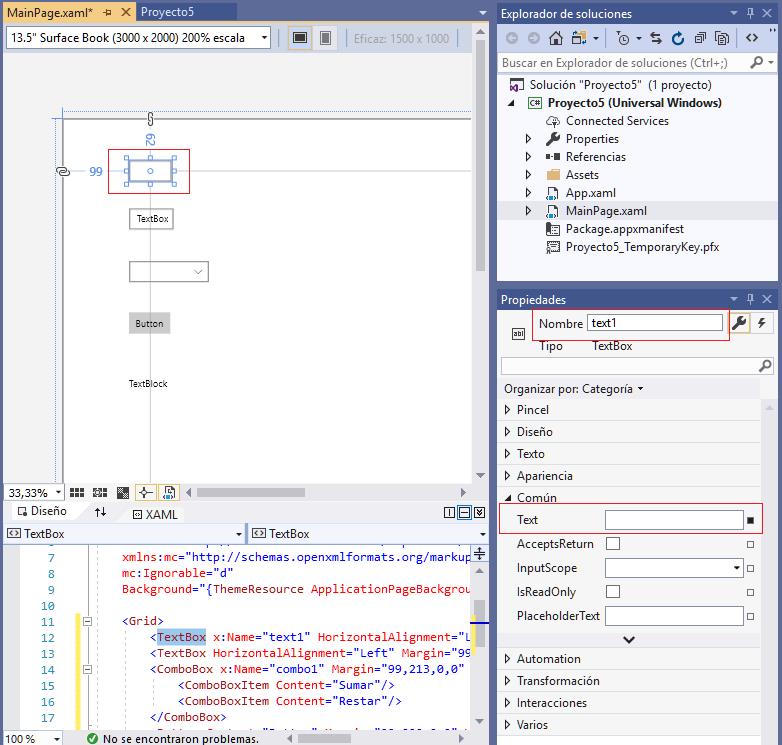
Task: Swap the design and XAML panes
Action: pyautogui.click(x=100, y=512)
